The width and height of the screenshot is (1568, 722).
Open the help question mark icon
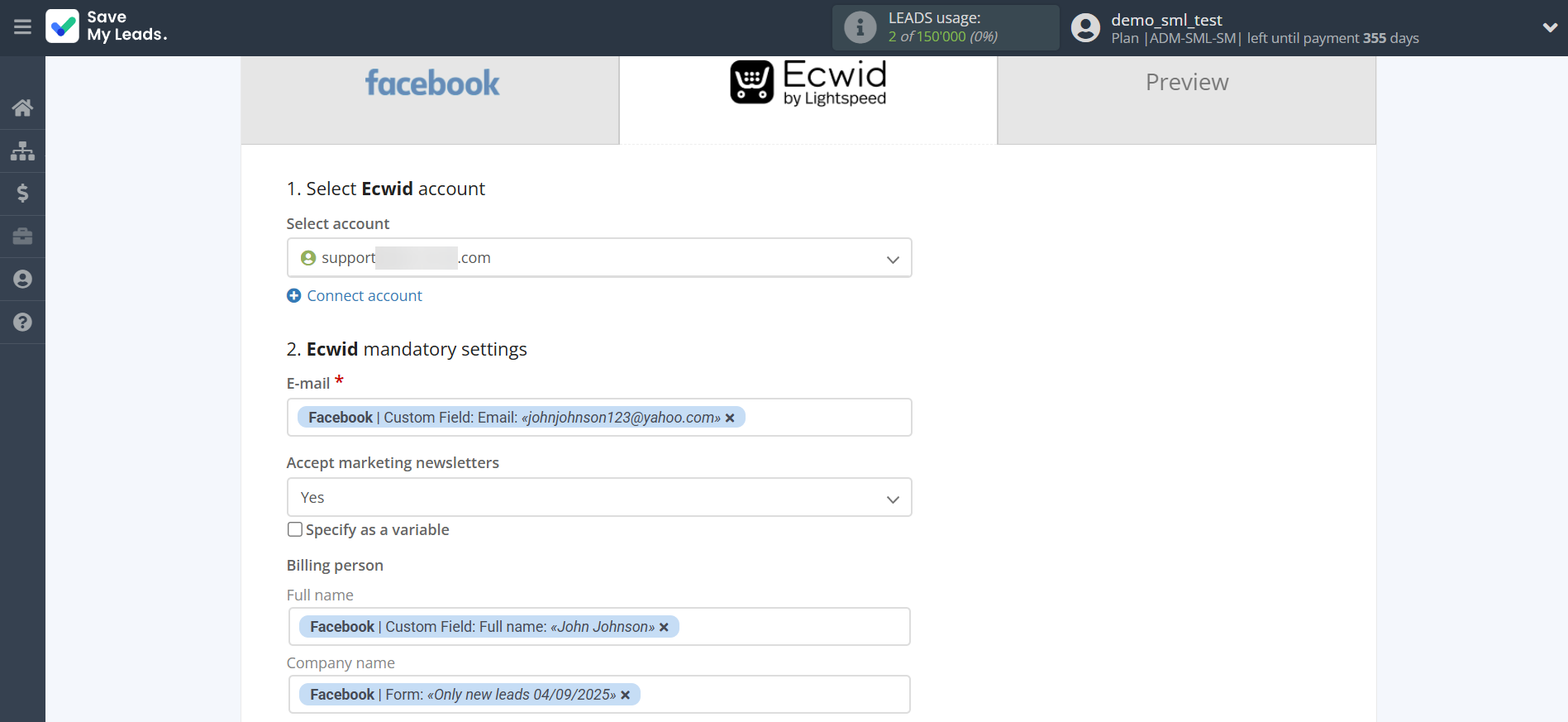[x=22, y=323]
